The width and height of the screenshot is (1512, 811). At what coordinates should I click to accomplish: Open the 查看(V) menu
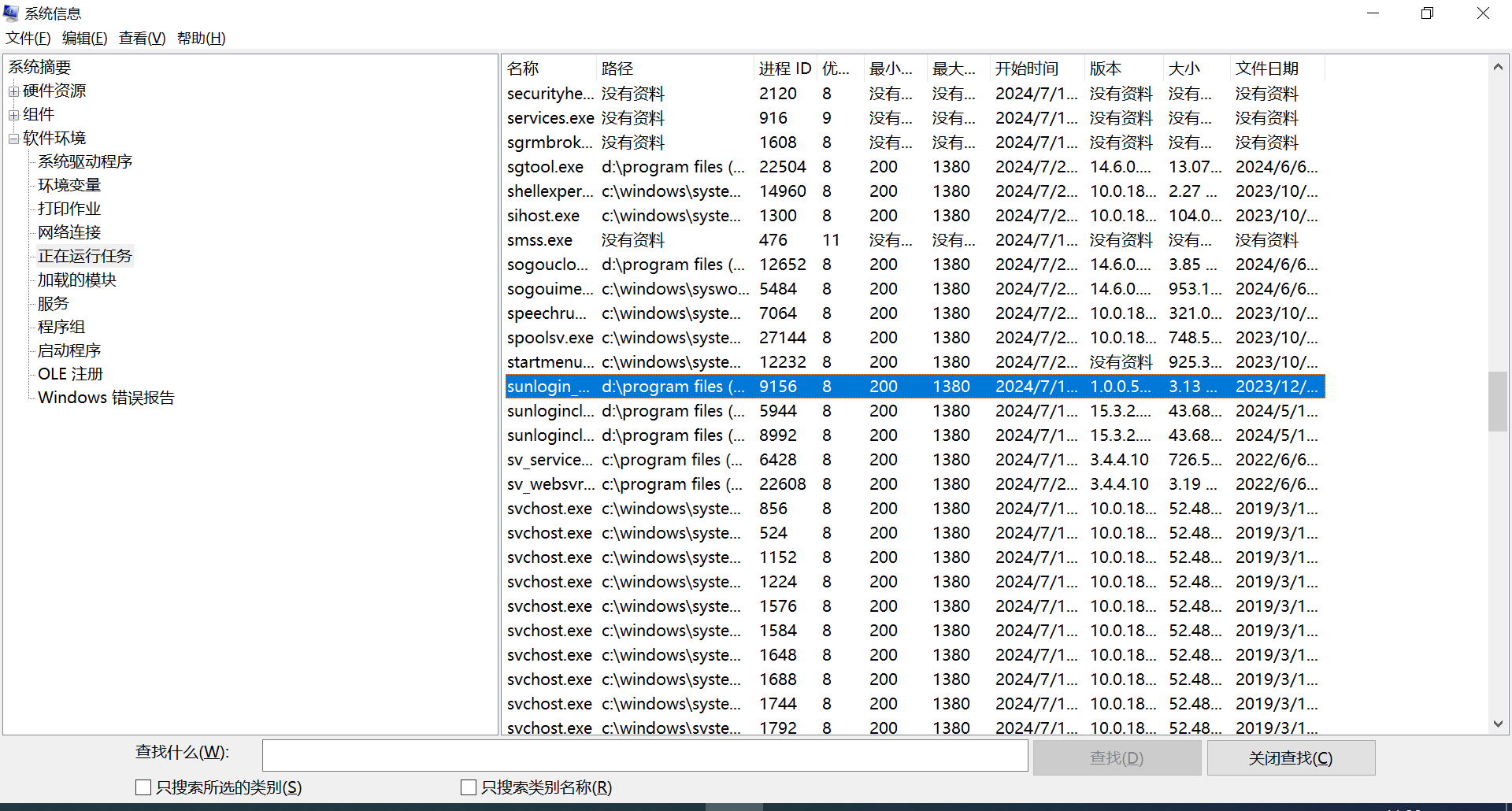[143, 38]
